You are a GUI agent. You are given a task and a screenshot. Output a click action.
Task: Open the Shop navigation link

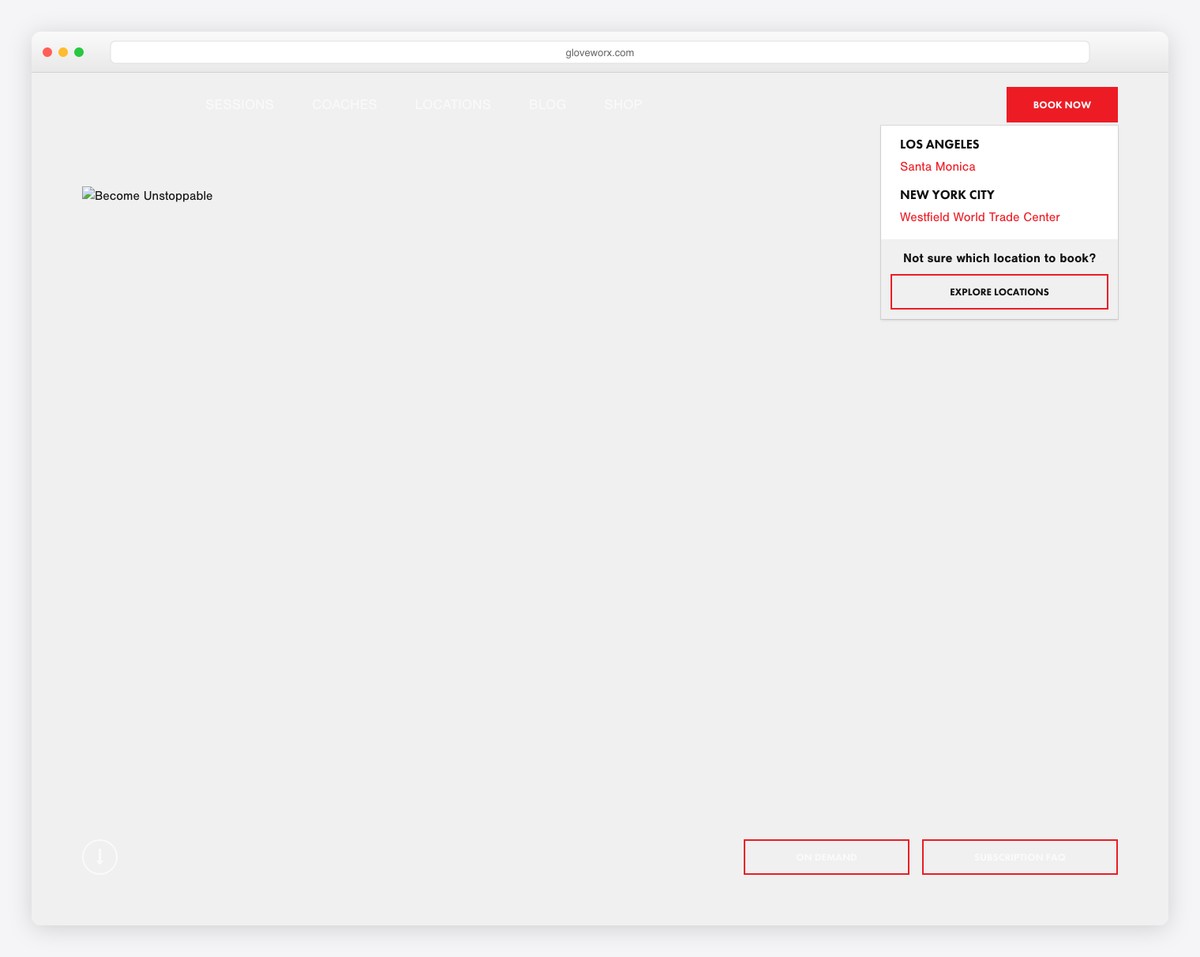click(x=623, y=104)
